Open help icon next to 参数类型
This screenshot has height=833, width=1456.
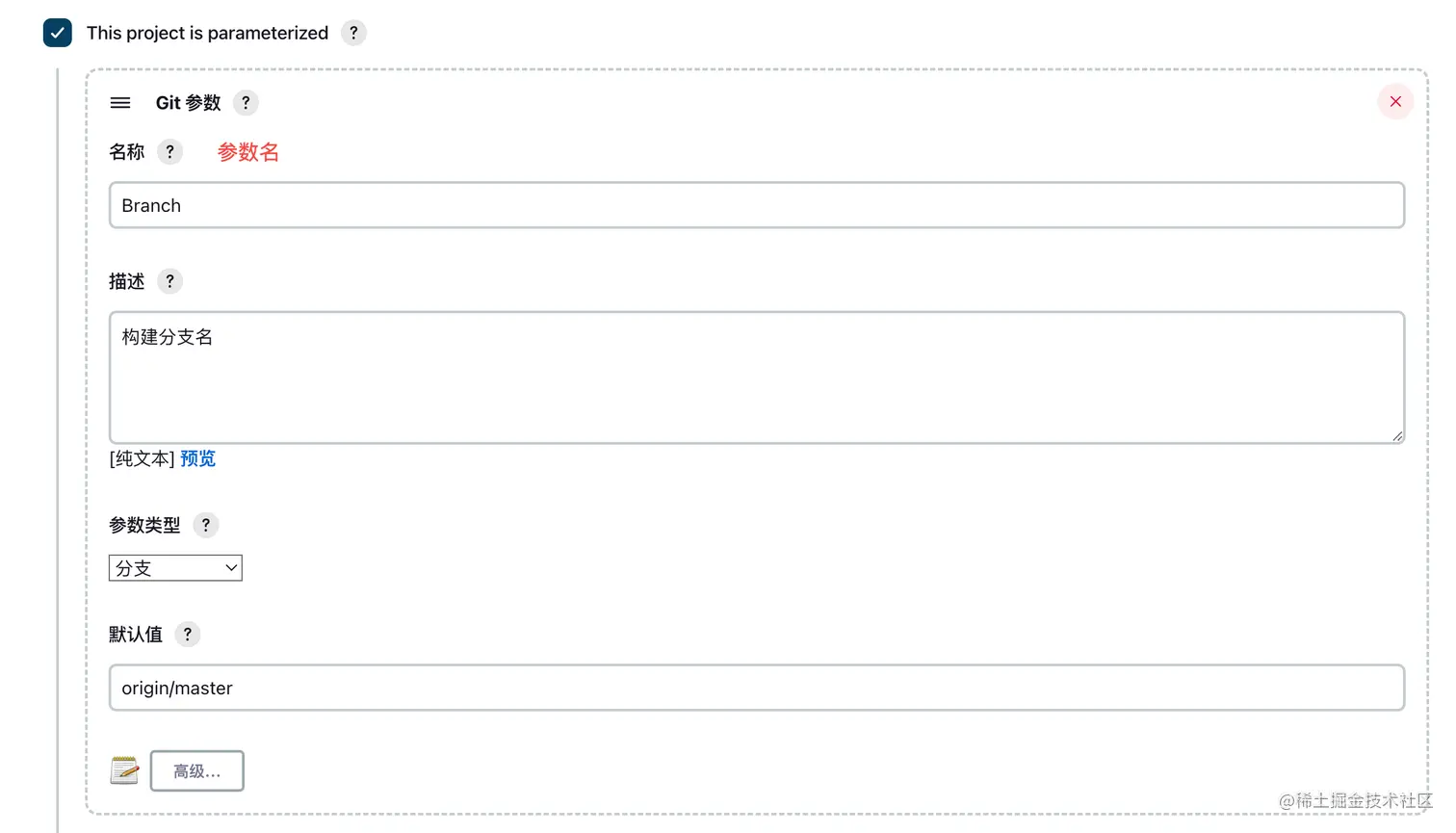coord(205,525)
